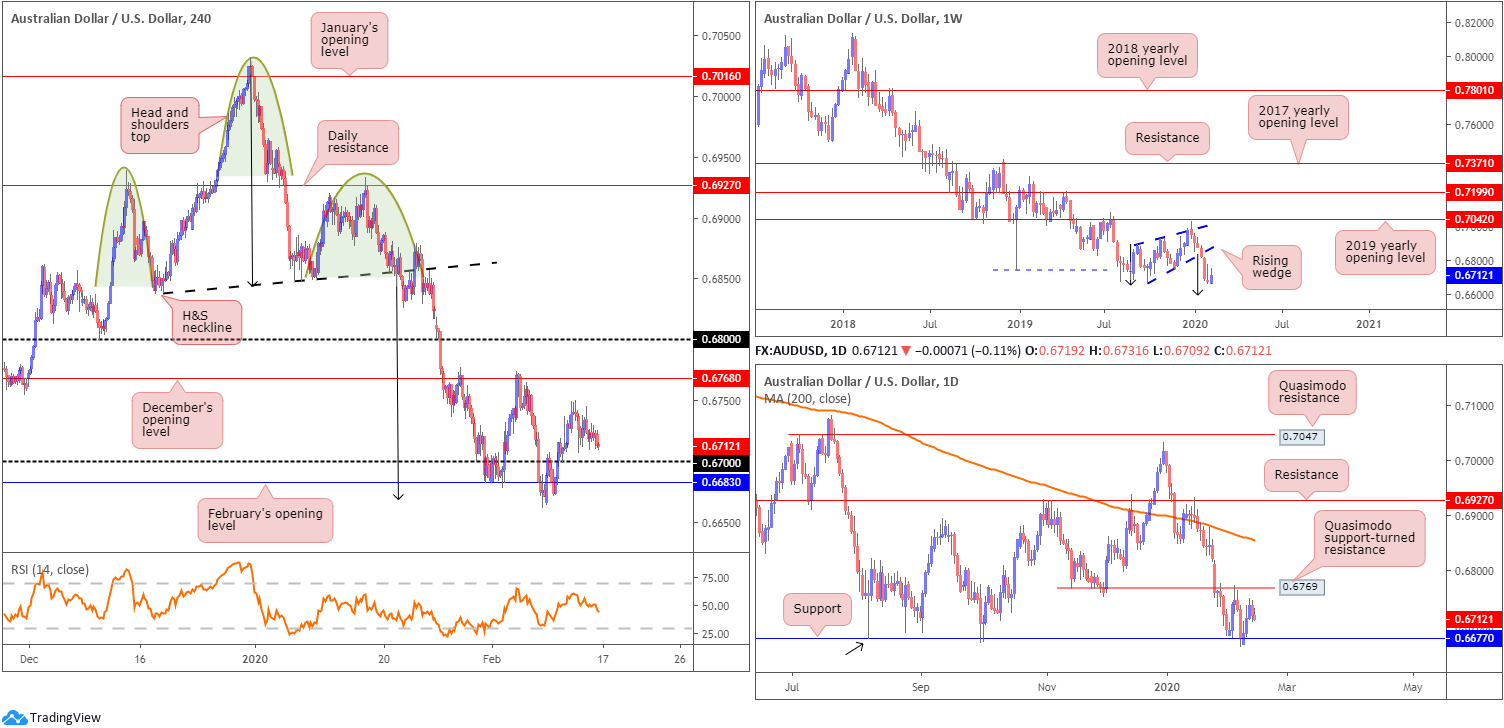
Task: Click the TradingView logo icon
Action: click(x=16, y=717)
